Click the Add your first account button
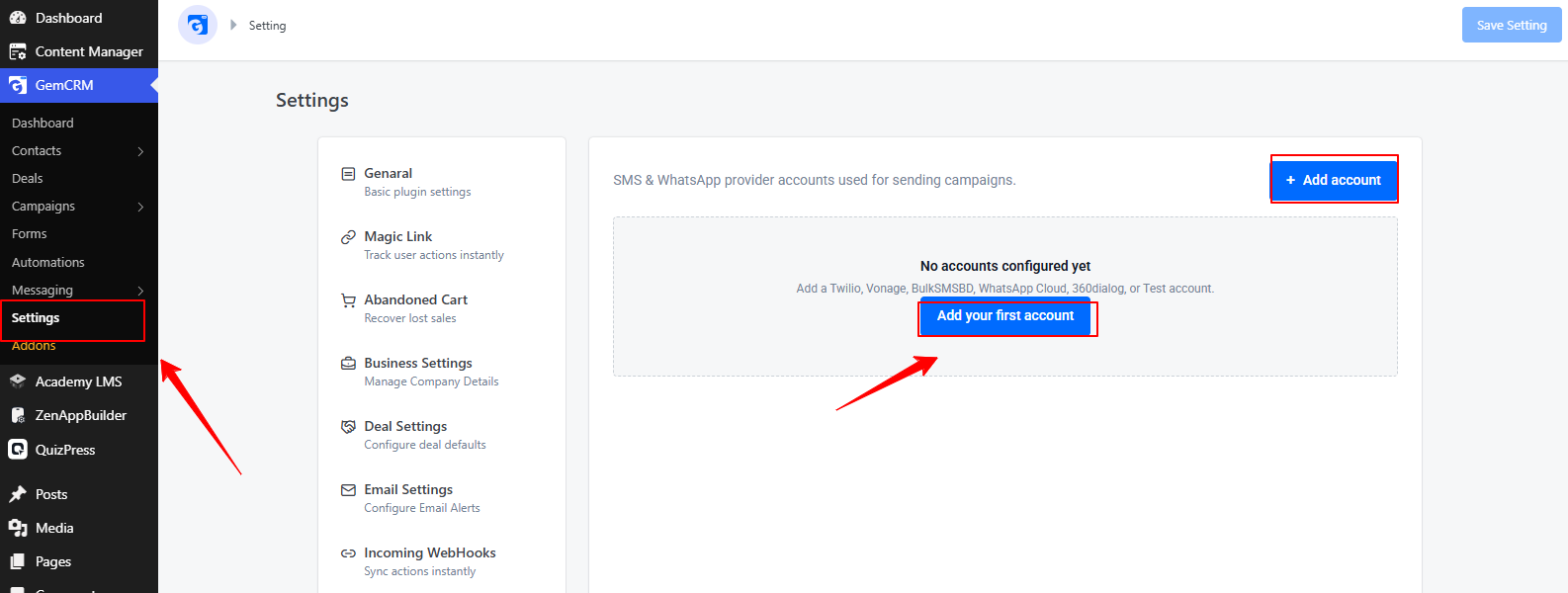 (1005, 315)
